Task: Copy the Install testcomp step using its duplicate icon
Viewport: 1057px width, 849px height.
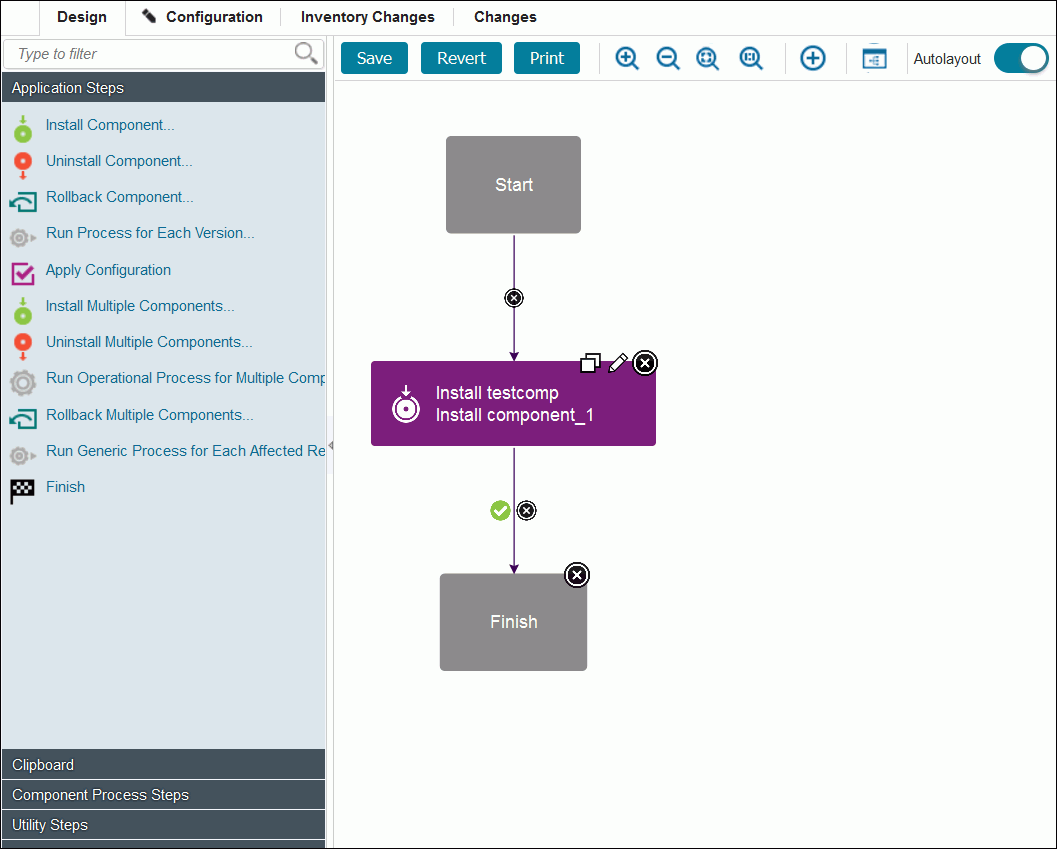Action: coord(591,363)
